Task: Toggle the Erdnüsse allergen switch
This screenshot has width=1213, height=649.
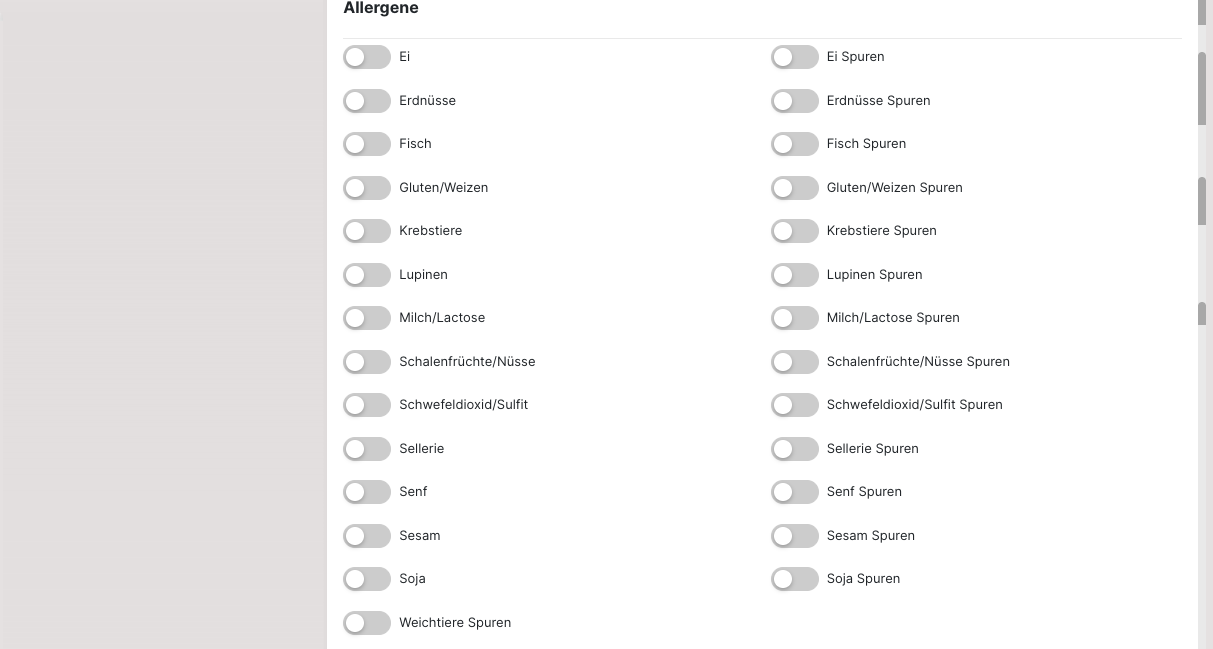Action: (x=367, y=101)
